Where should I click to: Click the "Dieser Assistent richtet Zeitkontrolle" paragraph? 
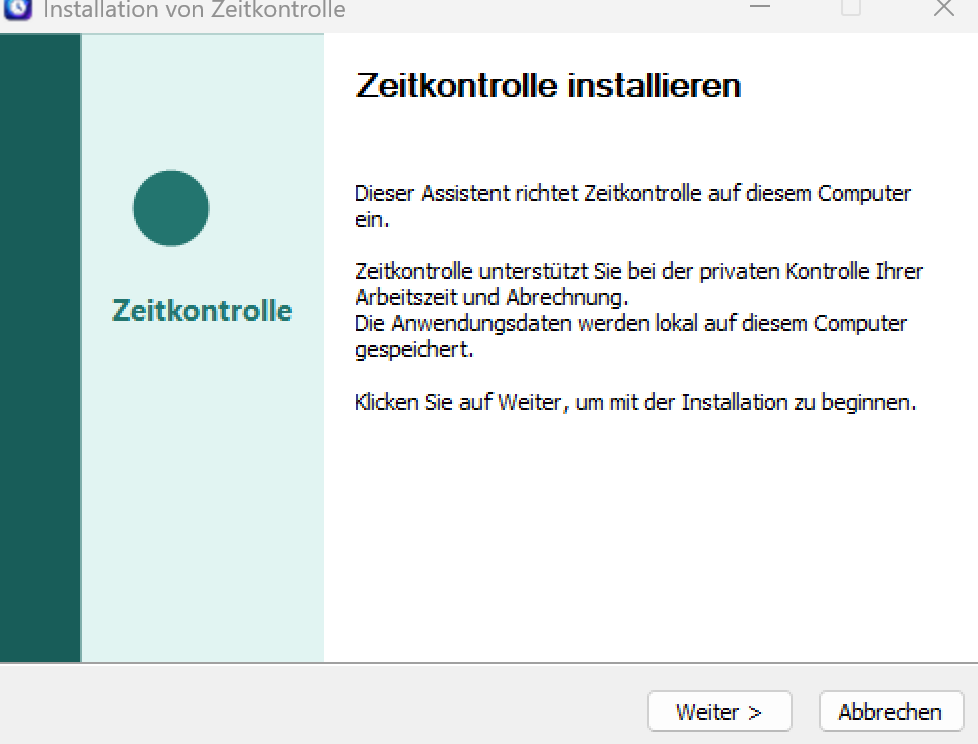tap(632, 206)
